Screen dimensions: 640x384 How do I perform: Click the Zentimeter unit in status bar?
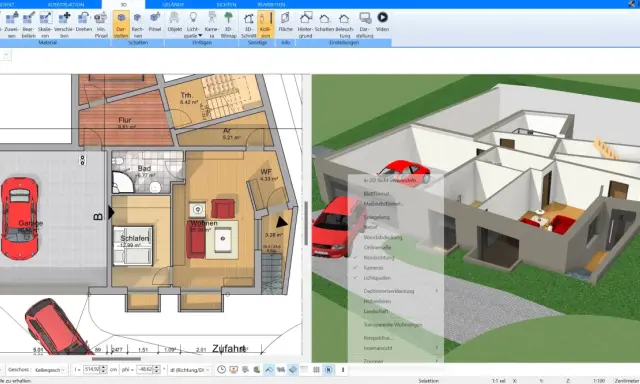pyautogui.click(x=627, y=380)
